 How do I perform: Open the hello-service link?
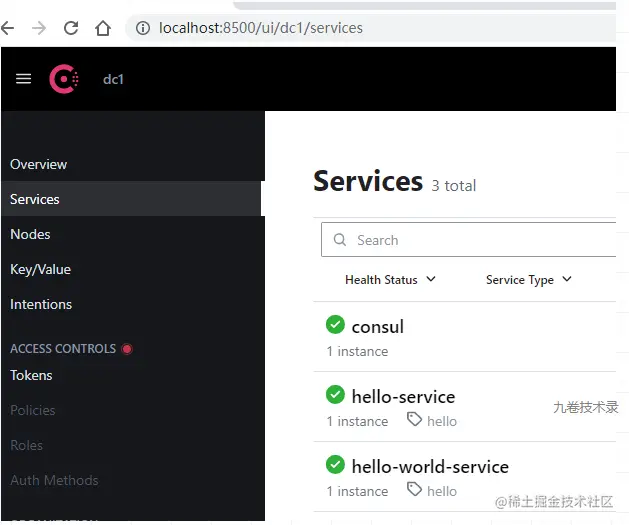403,397
